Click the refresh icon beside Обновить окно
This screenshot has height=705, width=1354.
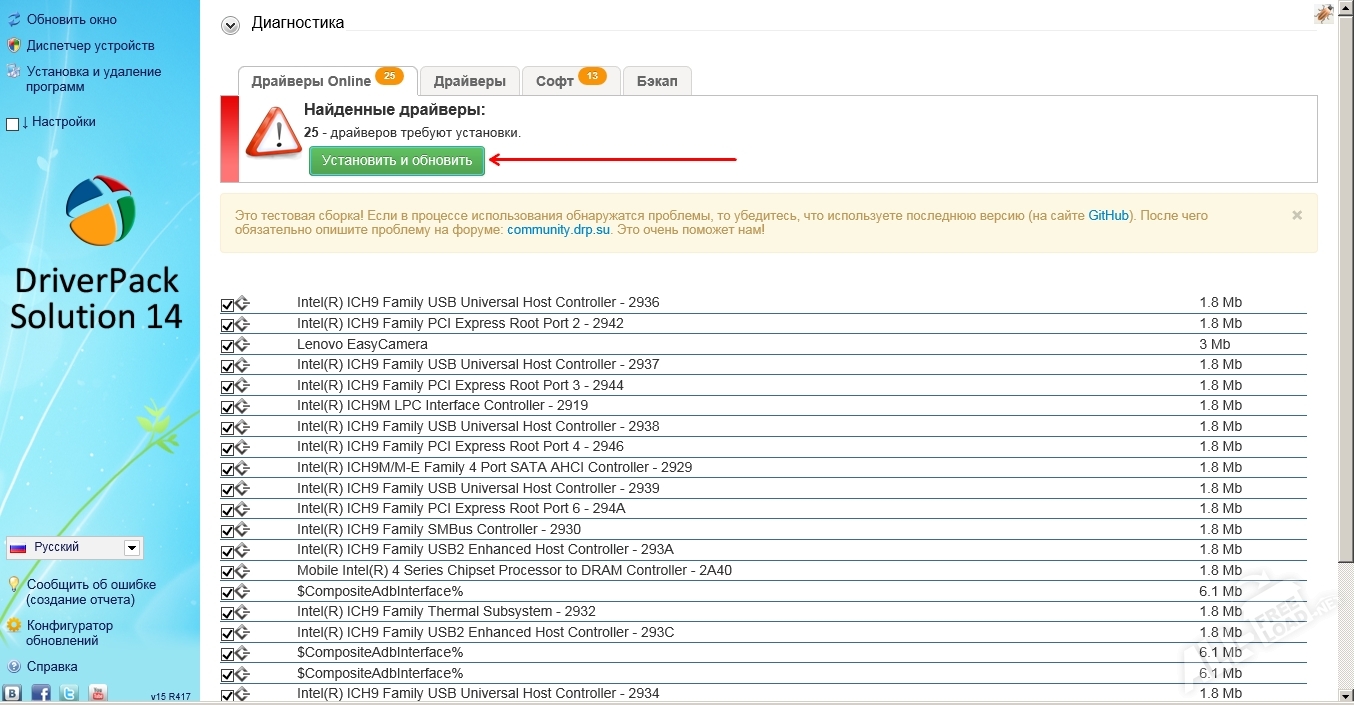tap(14, 19)
